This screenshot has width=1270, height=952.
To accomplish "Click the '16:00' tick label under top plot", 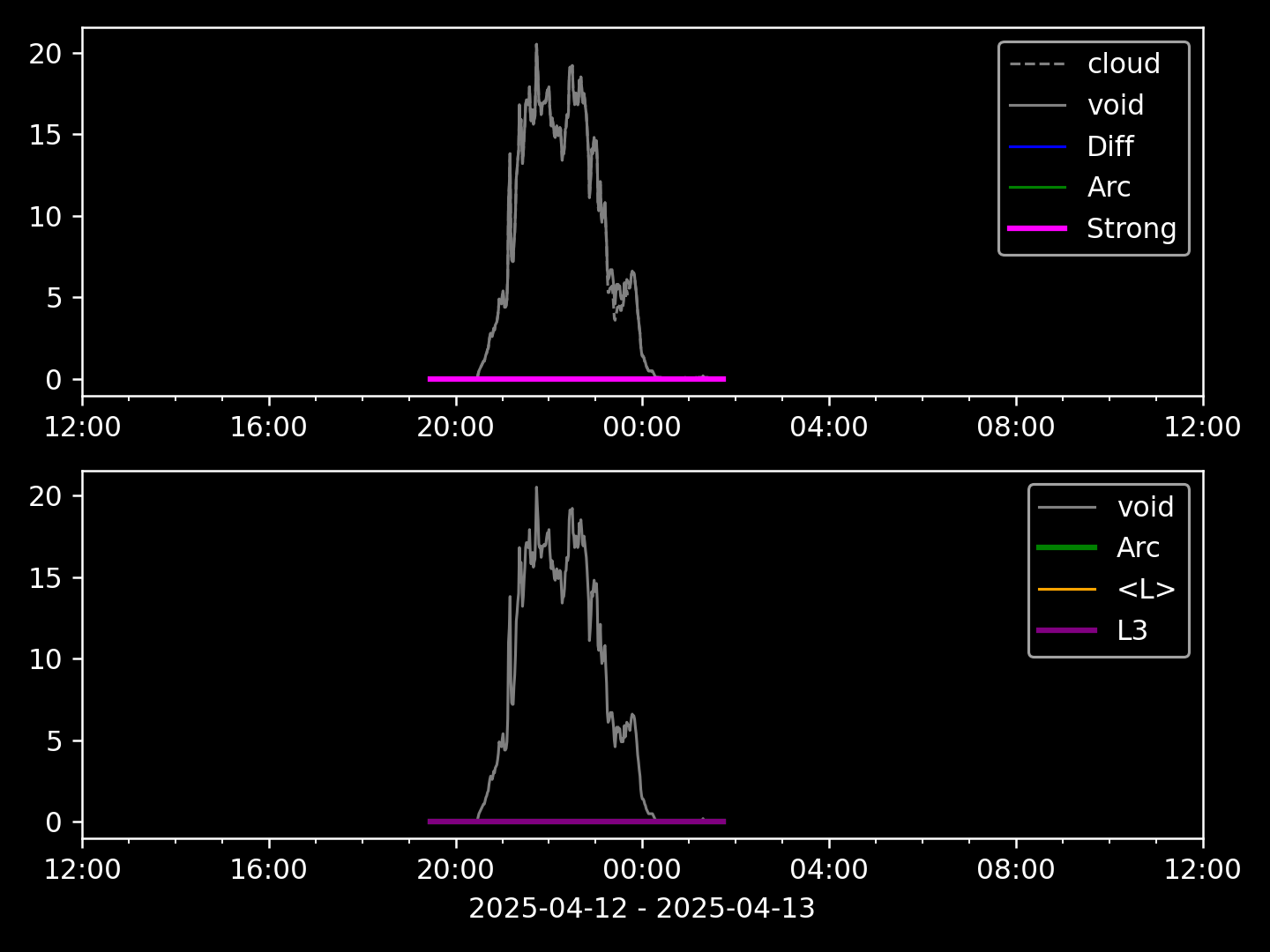I will tap(268, 428).
